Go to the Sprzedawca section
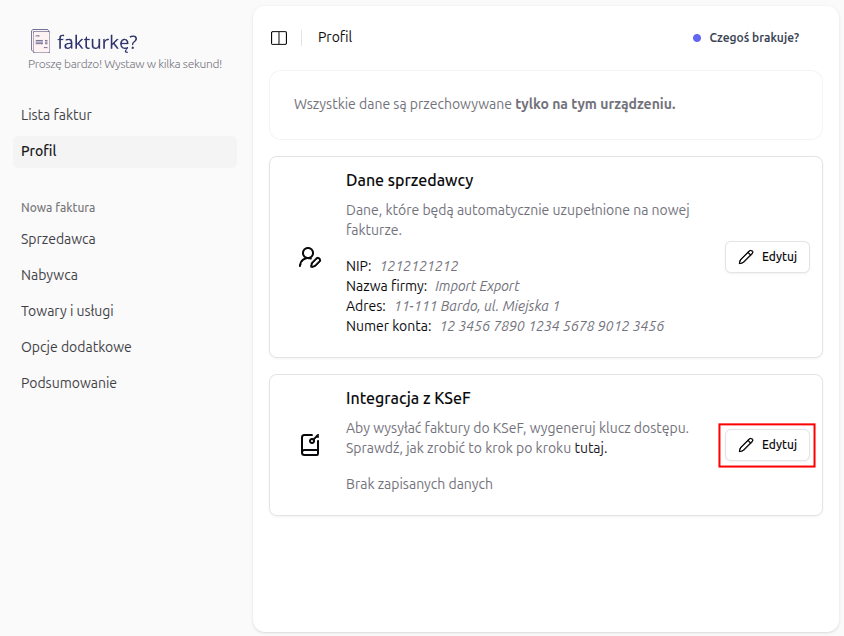The width and height of the screenshot is (844, 636). tap(56, 239)
